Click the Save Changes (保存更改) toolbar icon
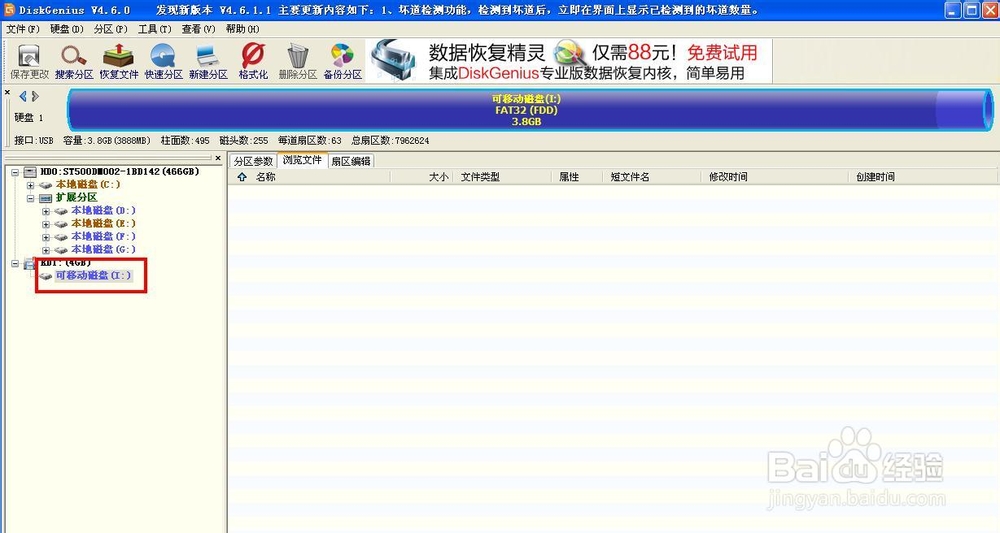The image size is (1000, 533). coord(29,61)
